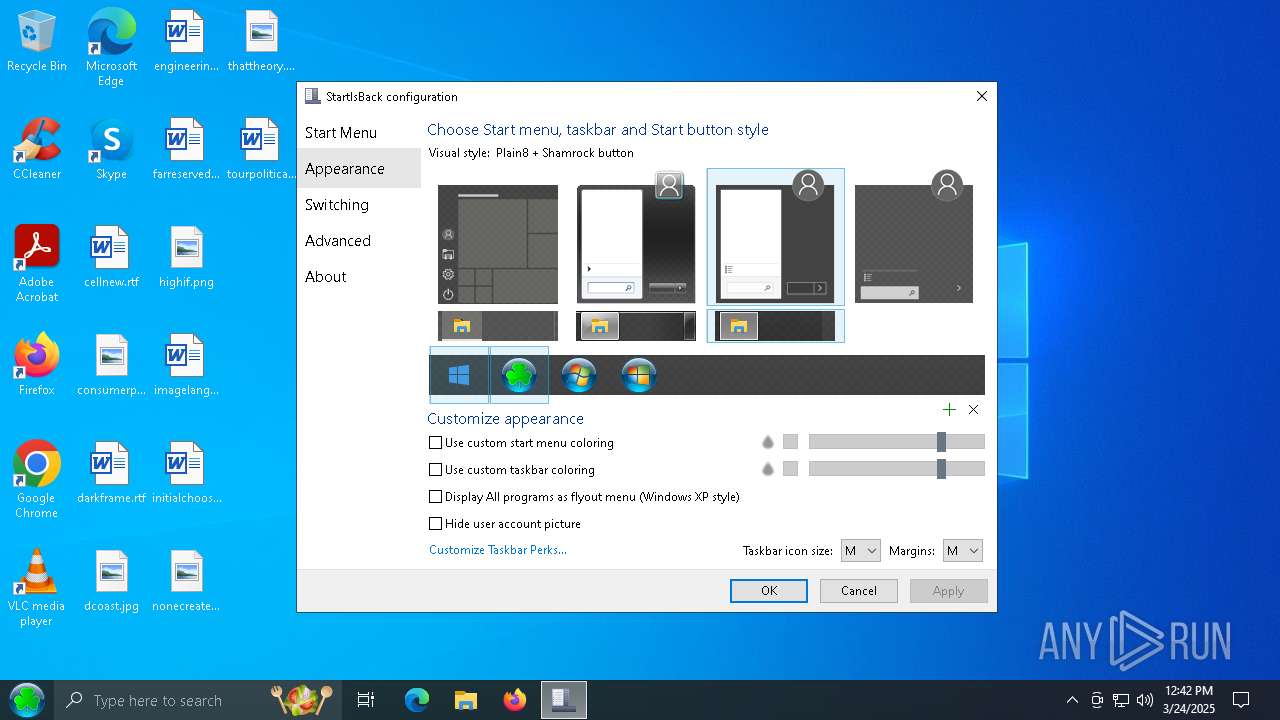This screenshot has height=720, width=1280.
Task: Select the Shamrock start button style
Action: click(519, 375)
